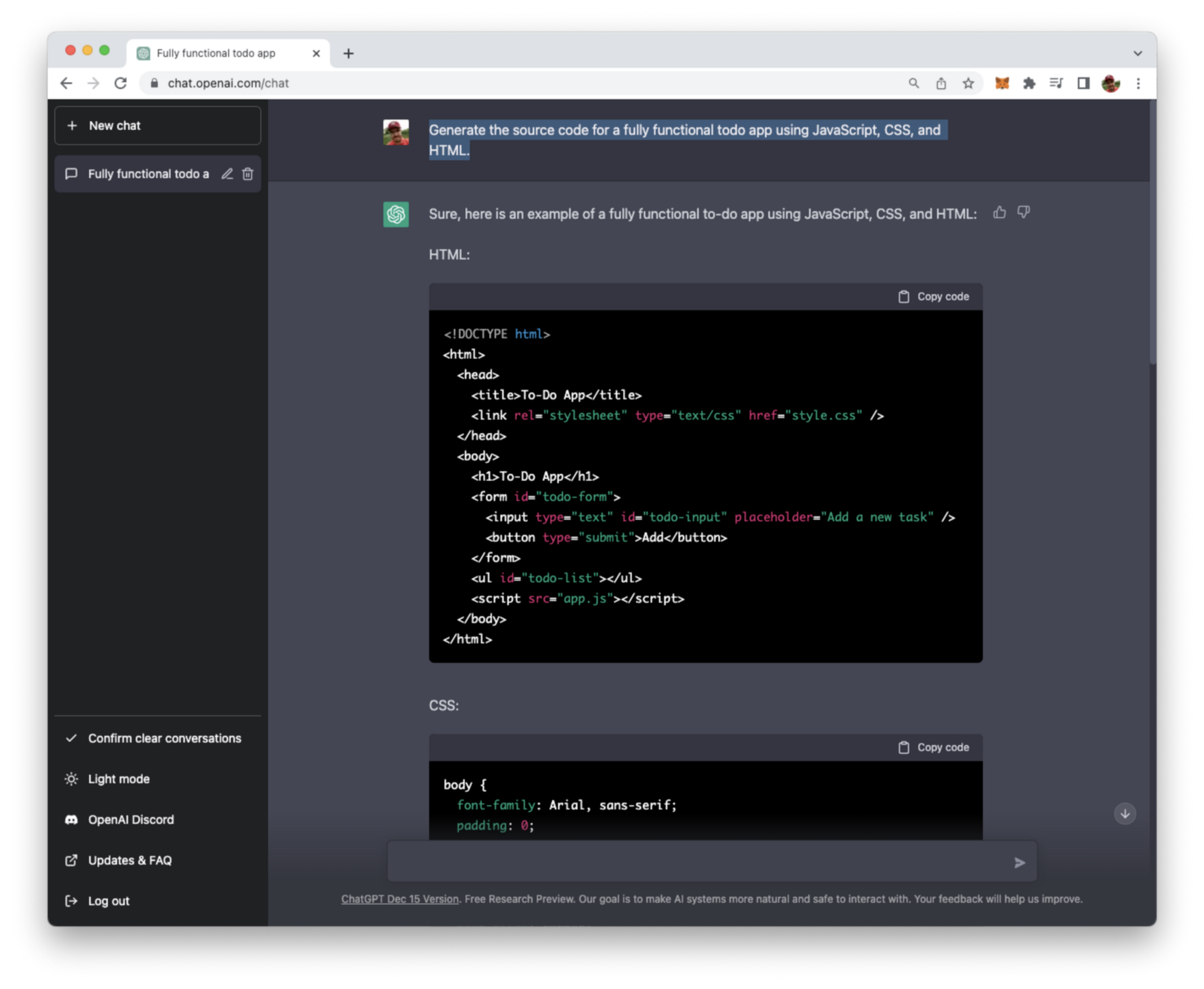Click the user avatar beside the prompt
1204x989 pixels.
pyautogui.click(x=396, y=133)
